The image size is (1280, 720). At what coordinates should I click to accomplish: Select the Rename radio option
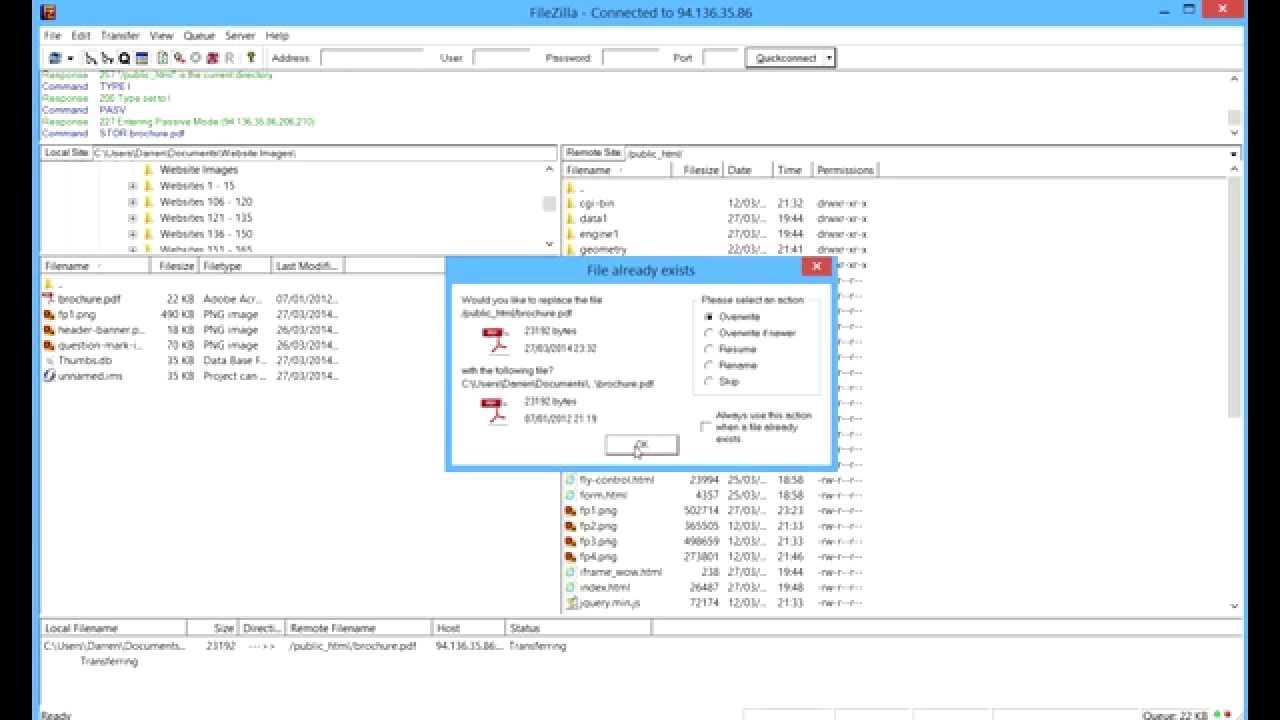(x=710, y=365)
